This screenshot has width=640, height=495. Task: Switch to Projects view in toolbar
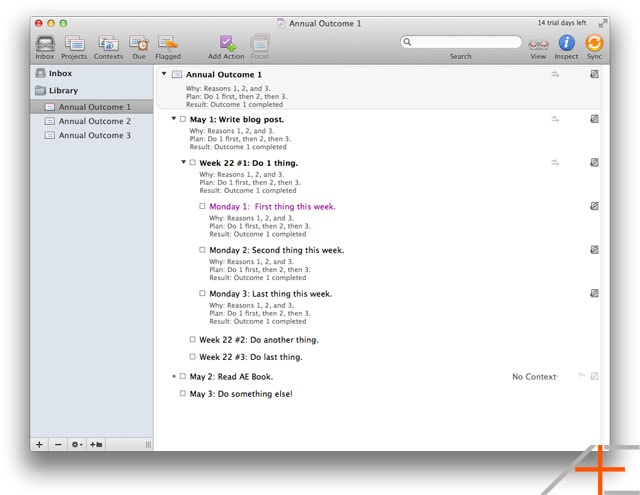pos(74,43)
